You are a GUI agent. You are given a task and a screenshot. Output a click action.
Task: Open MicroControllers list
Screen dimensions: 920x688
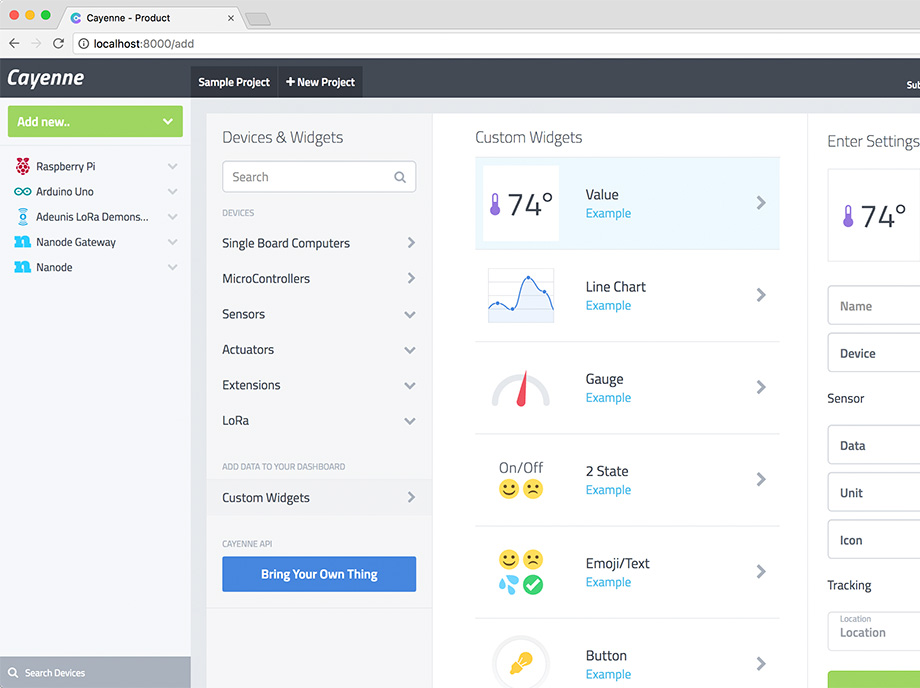(x=319, y=279)
